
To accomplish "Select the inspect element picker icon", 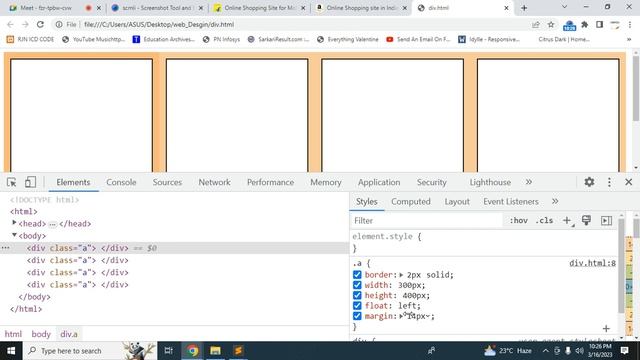I will [x=11, y=182].
